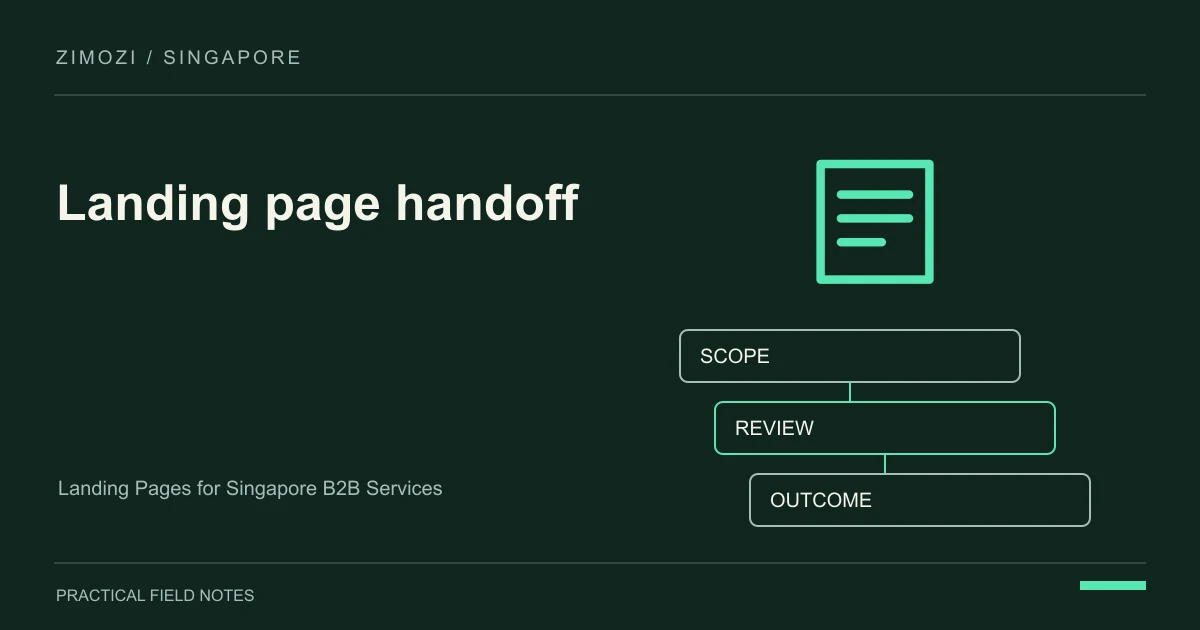Screen dimensions: 1200x630
Task: Select the REVIEW box
Action: click(885, 428)
